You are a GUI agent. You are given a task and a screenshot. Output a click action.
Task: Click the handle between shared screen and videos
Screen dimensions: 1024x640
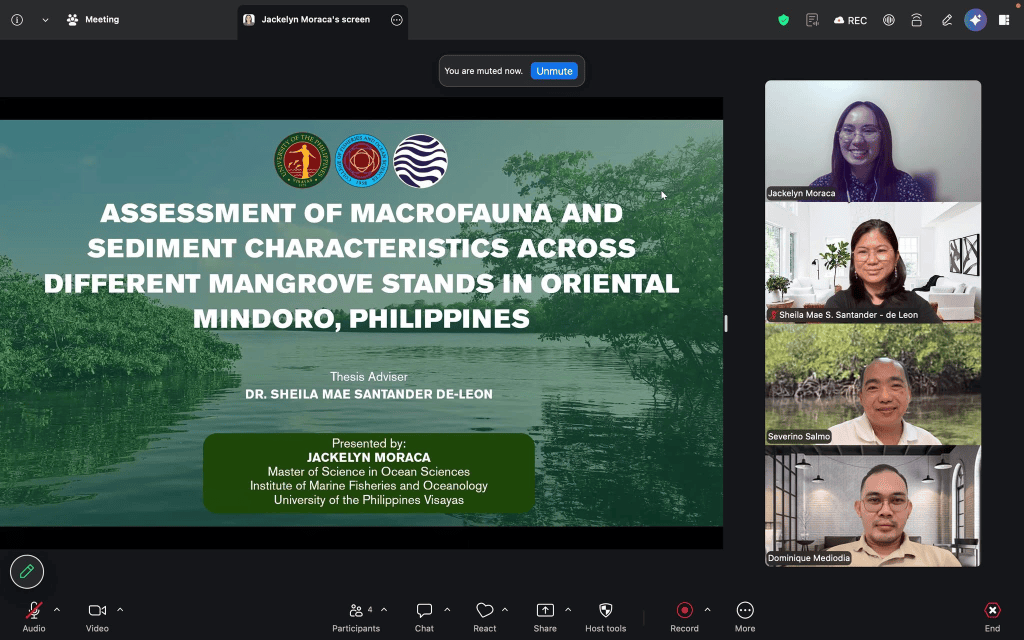pos(726,323)
